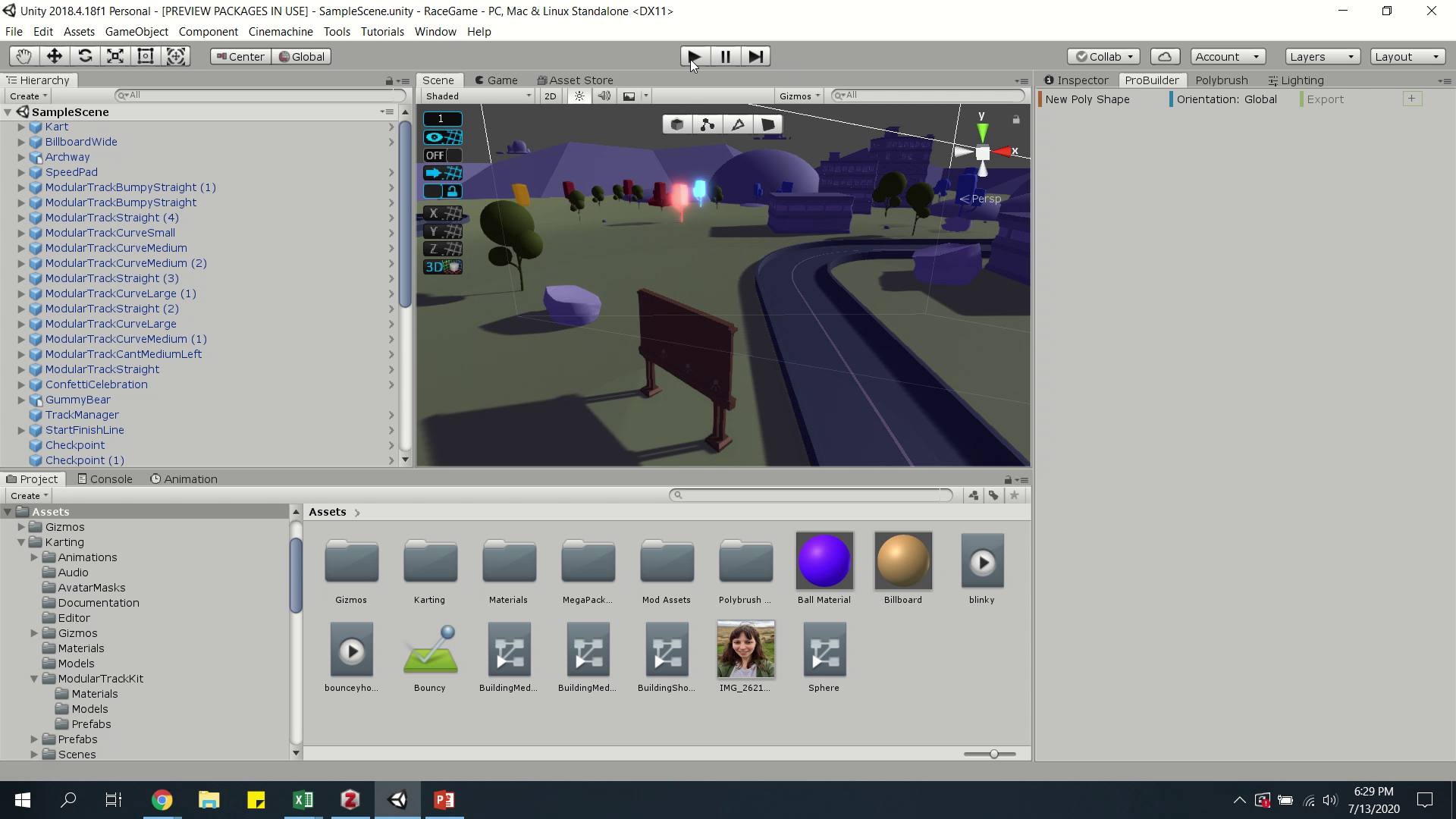Toggle ProGrids X axis grid
Image resolution: width=1456 pixels, height=819 pixels.
[x=443, y=213]
